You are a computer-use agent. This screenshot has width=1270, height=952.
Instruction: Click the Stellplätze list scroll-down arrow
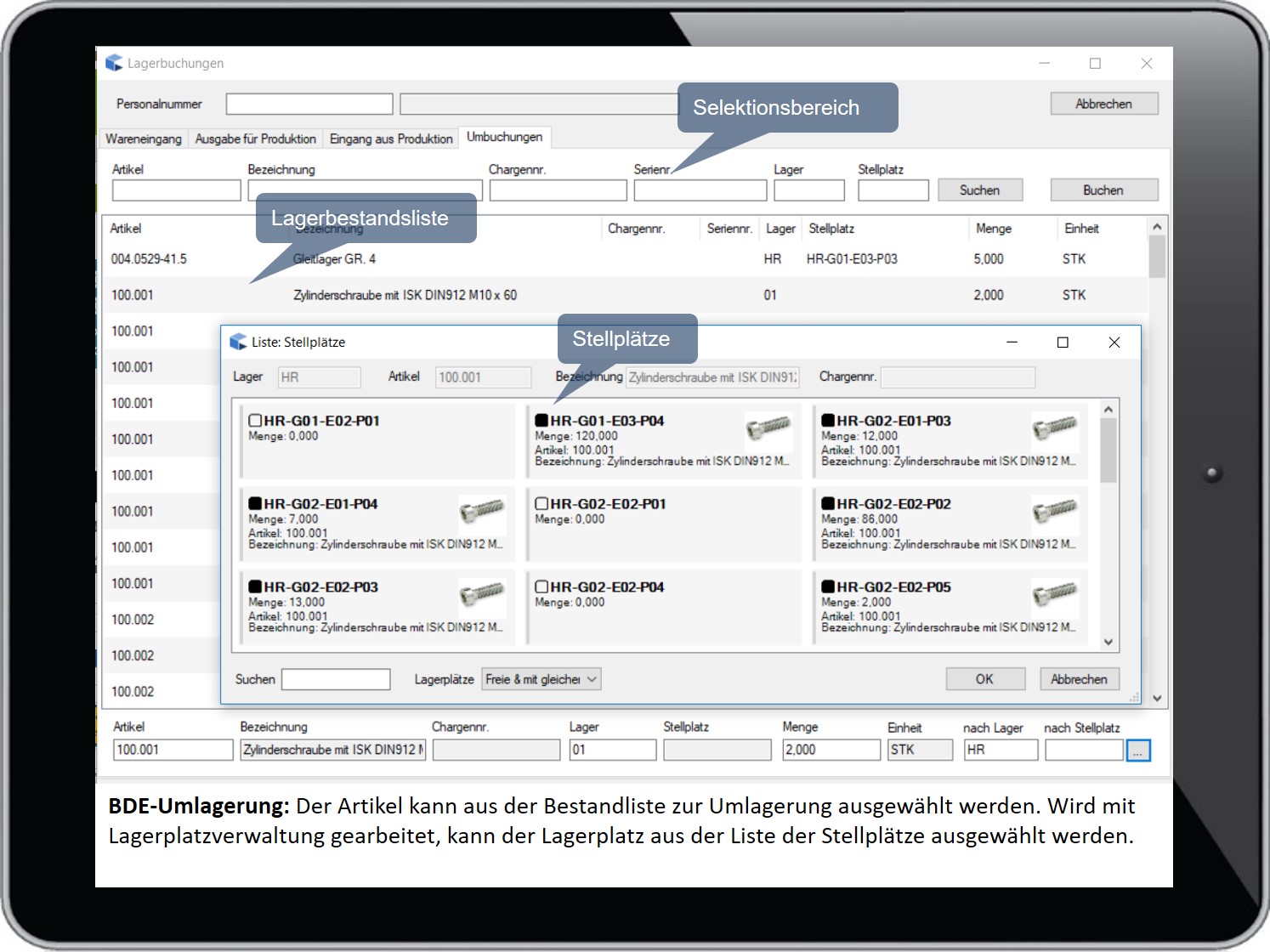[1108, 643]
